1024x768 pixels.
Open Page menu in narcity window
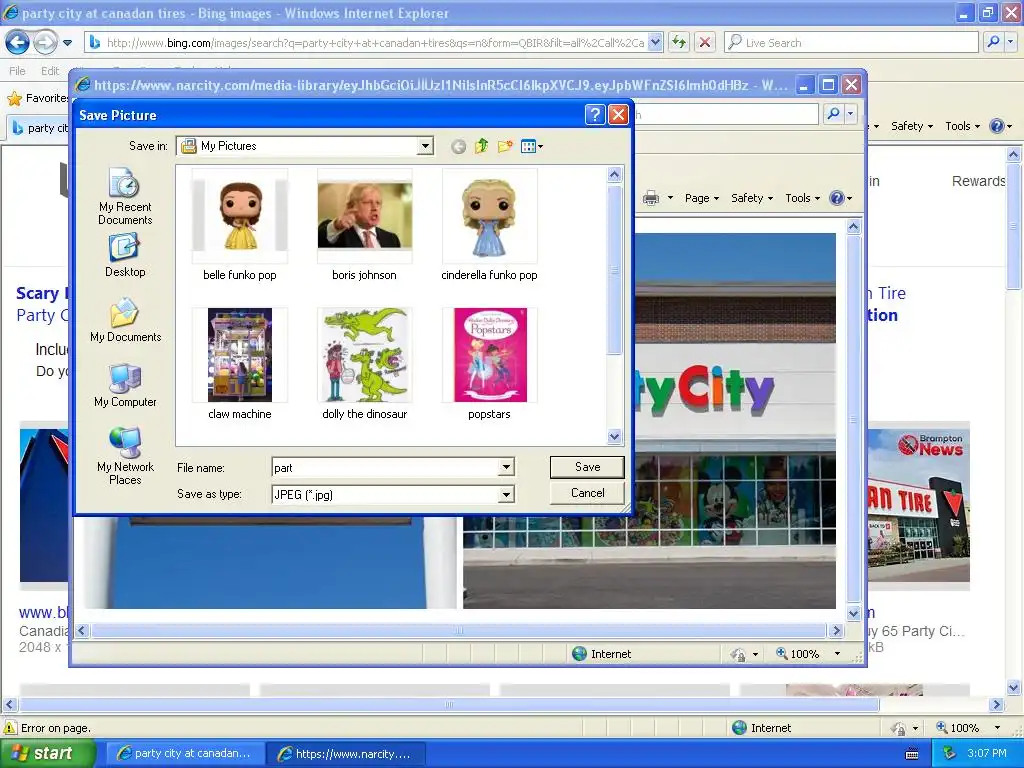(x=701, y=198)
